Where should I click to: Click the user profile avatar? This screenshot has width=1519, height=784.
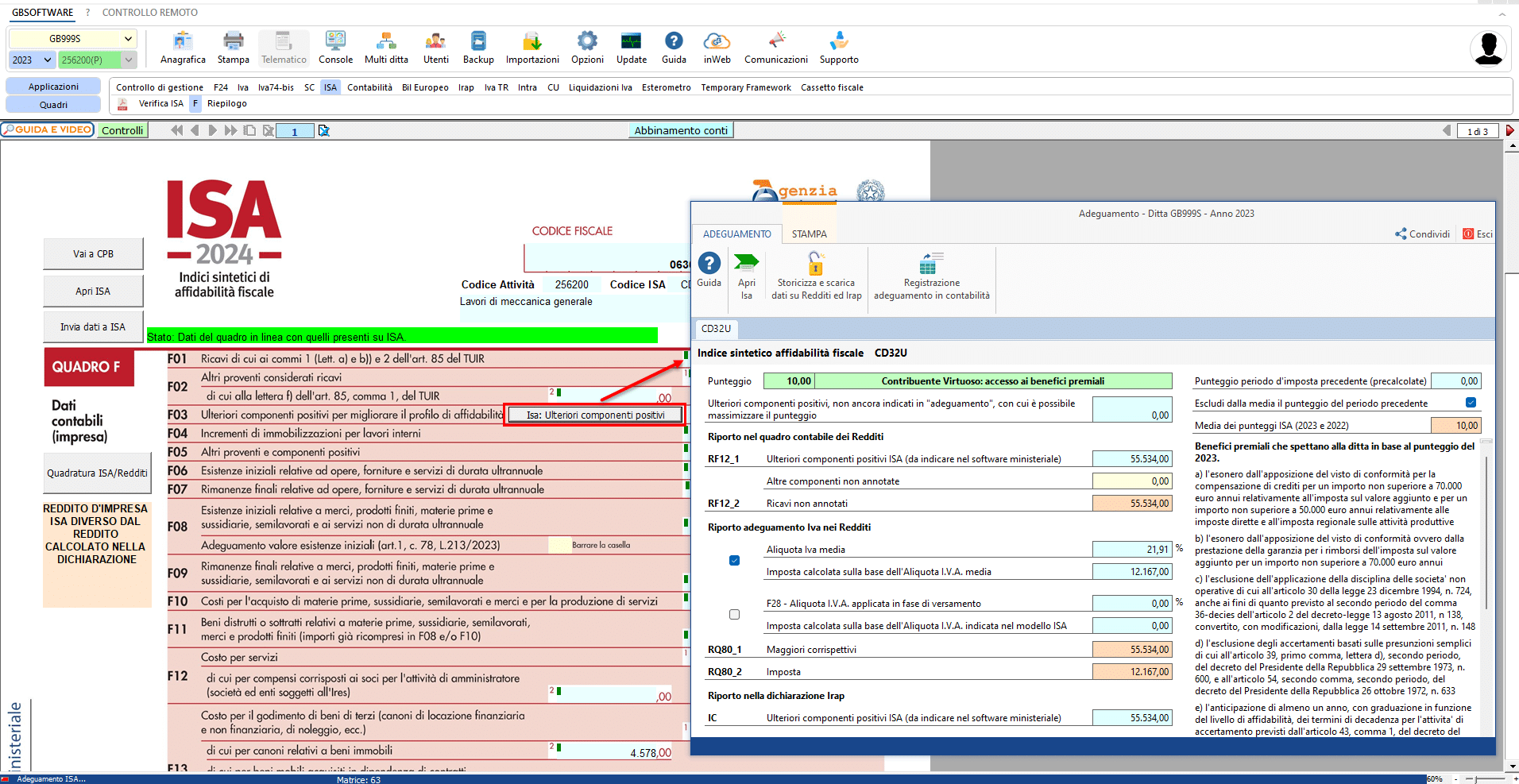(1488, 48)
